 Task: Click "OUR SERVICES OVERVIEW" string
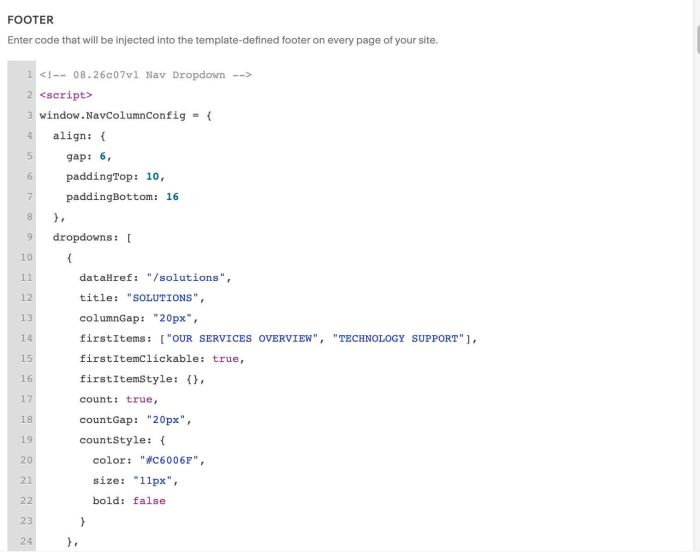(242, 339)
